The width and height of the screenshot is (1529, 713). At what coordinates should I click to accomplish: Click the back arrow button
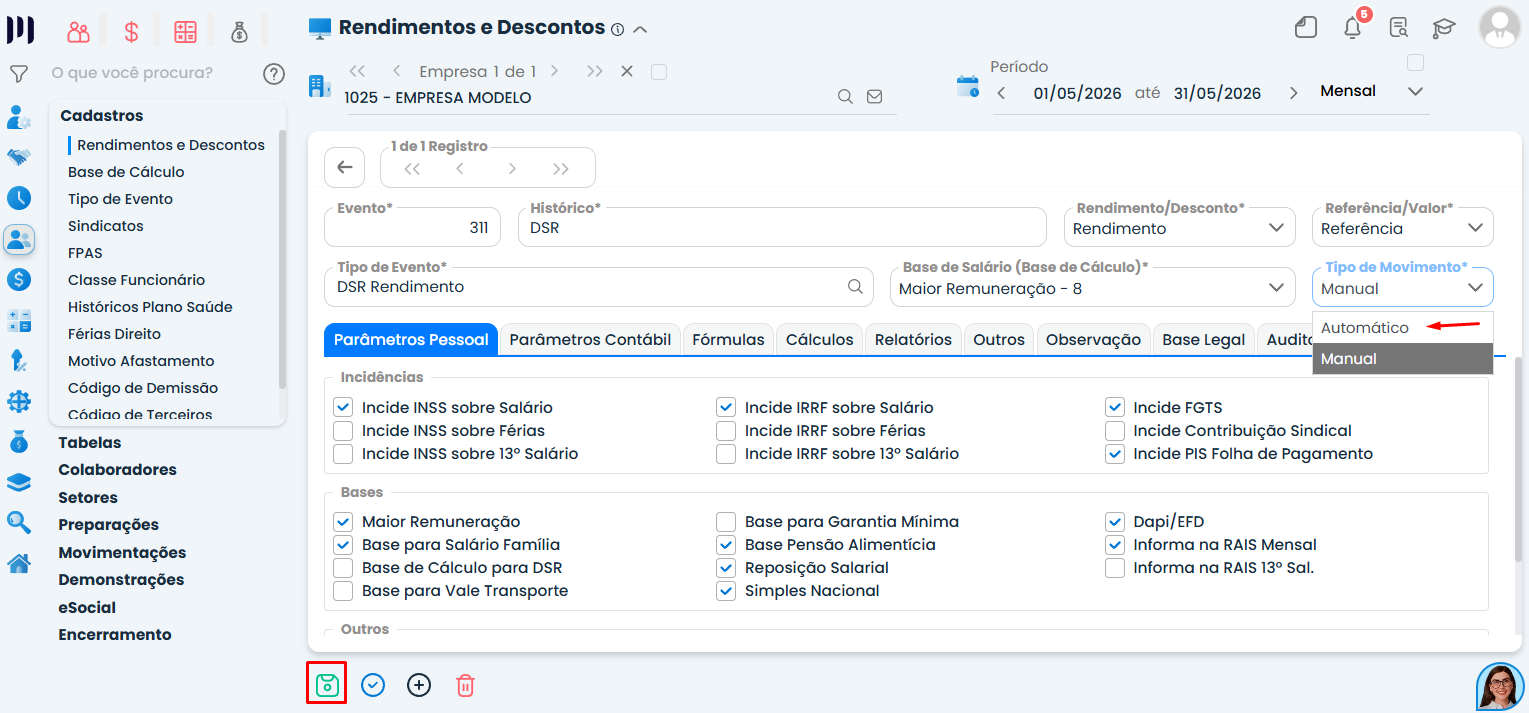[345, 167]
